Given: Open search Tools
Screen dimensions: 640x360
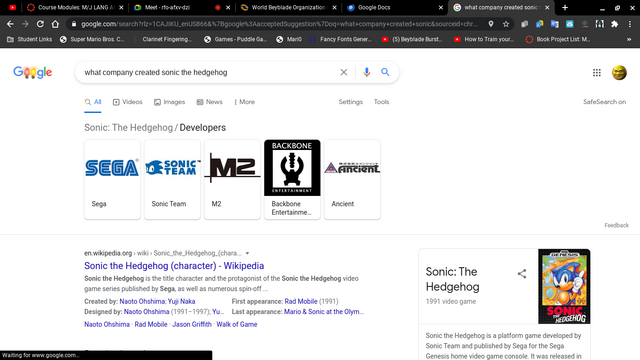Looking at the screenshot, I should 381,102.
